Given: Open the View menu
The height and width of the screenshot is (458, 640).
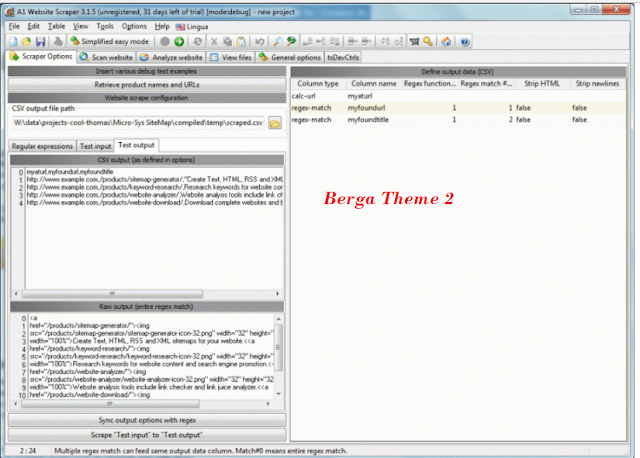Looking at the screenshot, I should [x=80, y=27].
